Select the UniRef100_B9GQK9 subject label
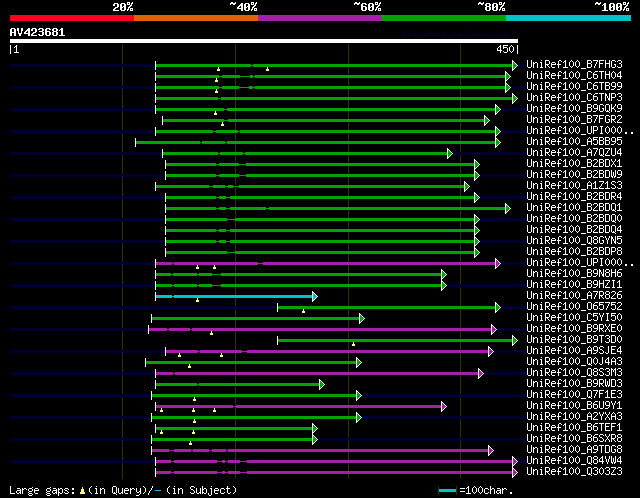The width and height of the screenshot is (640, 498). coord(574,108)
